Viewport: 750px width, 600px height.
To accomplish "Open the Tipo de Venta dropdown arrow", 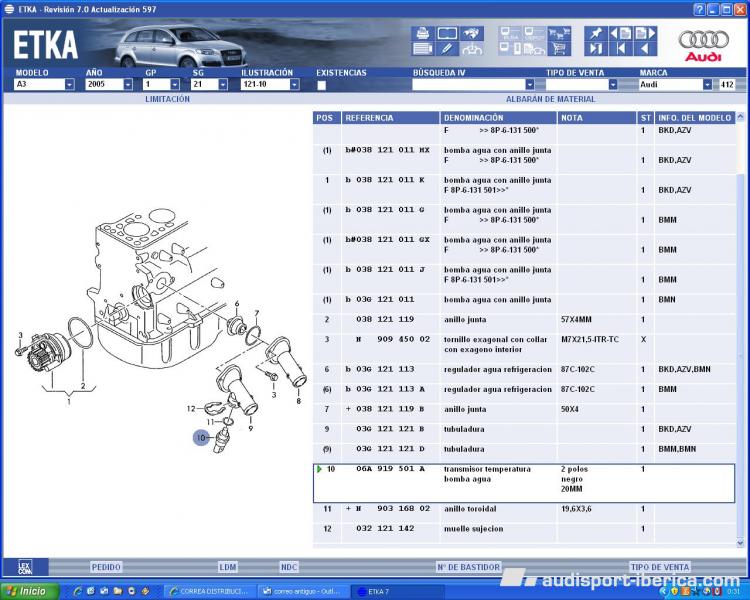I will (x=613, y=85).
